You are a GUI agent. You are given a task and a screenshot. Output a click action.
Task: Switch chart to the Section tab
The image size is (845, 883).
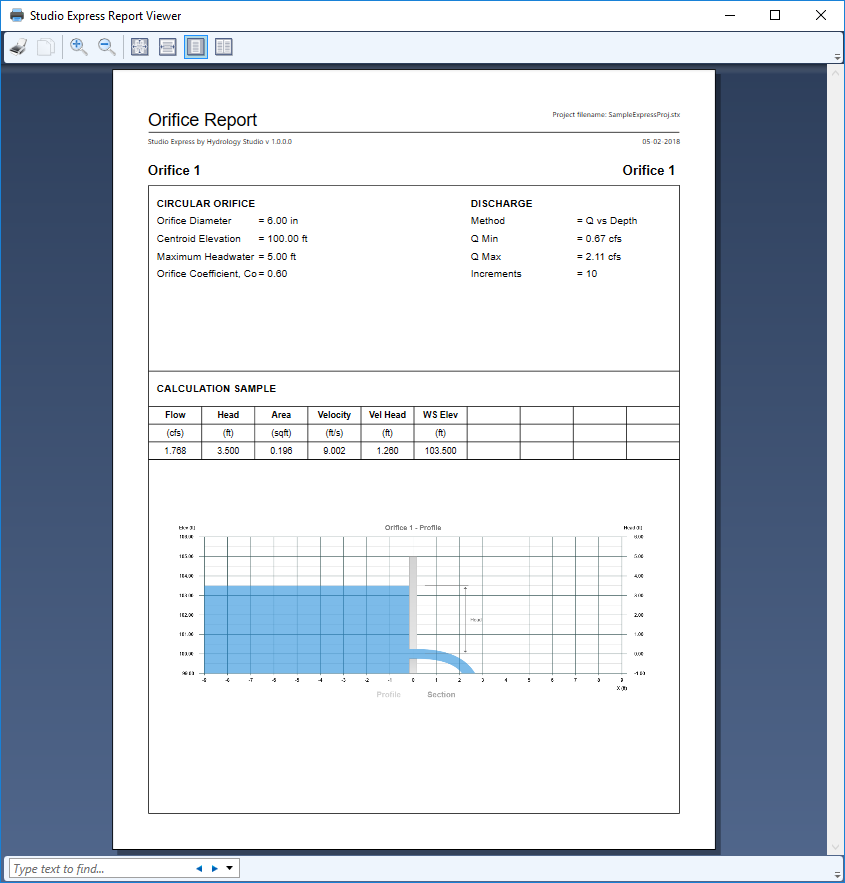pos(441,694)
